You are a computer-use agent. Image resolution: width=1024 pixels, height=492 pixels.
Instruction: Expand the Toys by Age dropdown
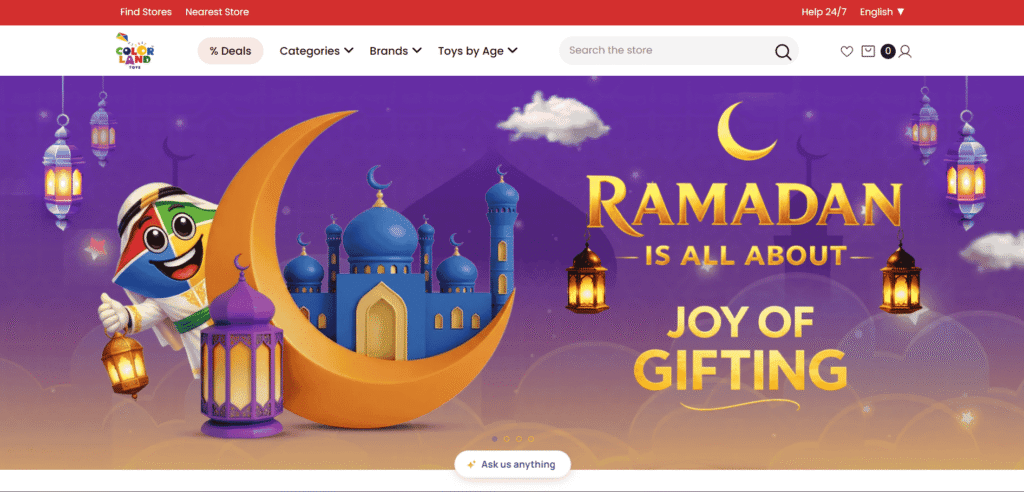(477, 51)
